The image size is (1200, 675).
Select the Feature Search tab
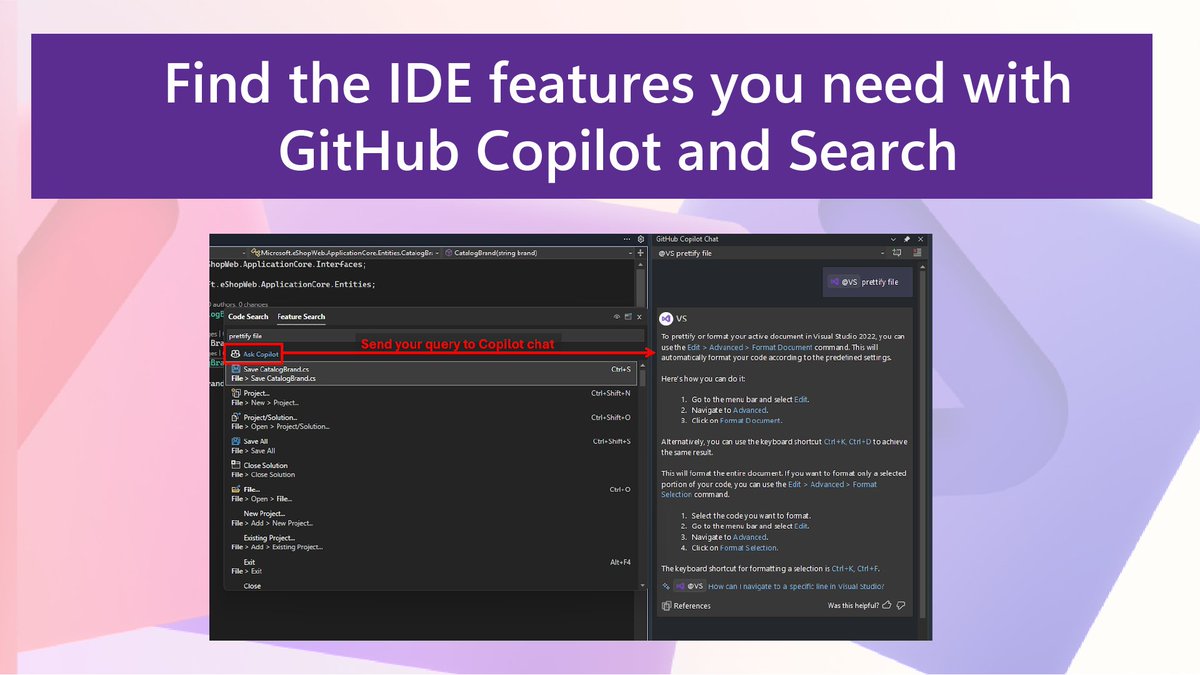[x=301, y=317]
